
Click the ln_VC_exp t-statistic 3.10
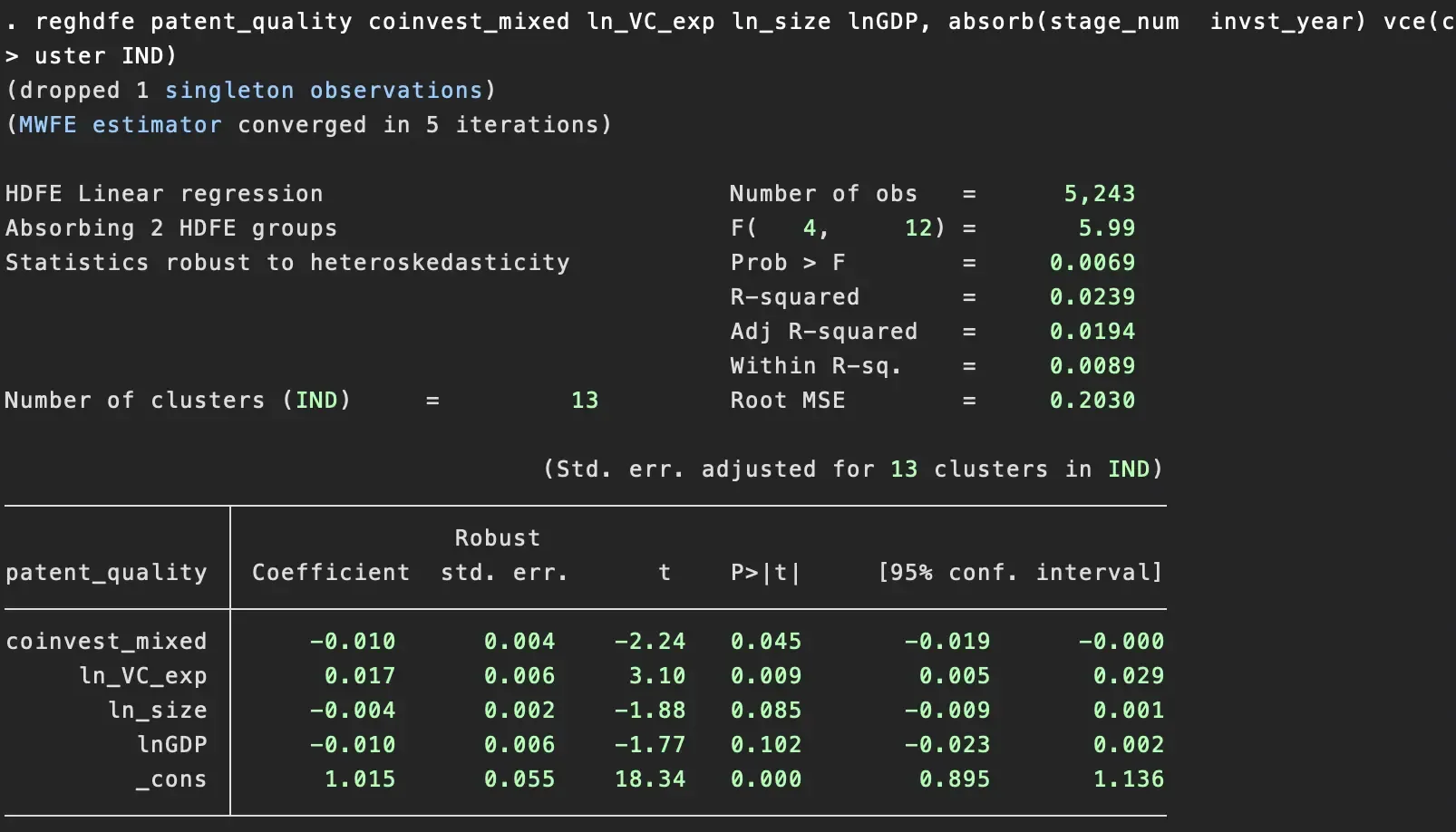click(656, 676)
